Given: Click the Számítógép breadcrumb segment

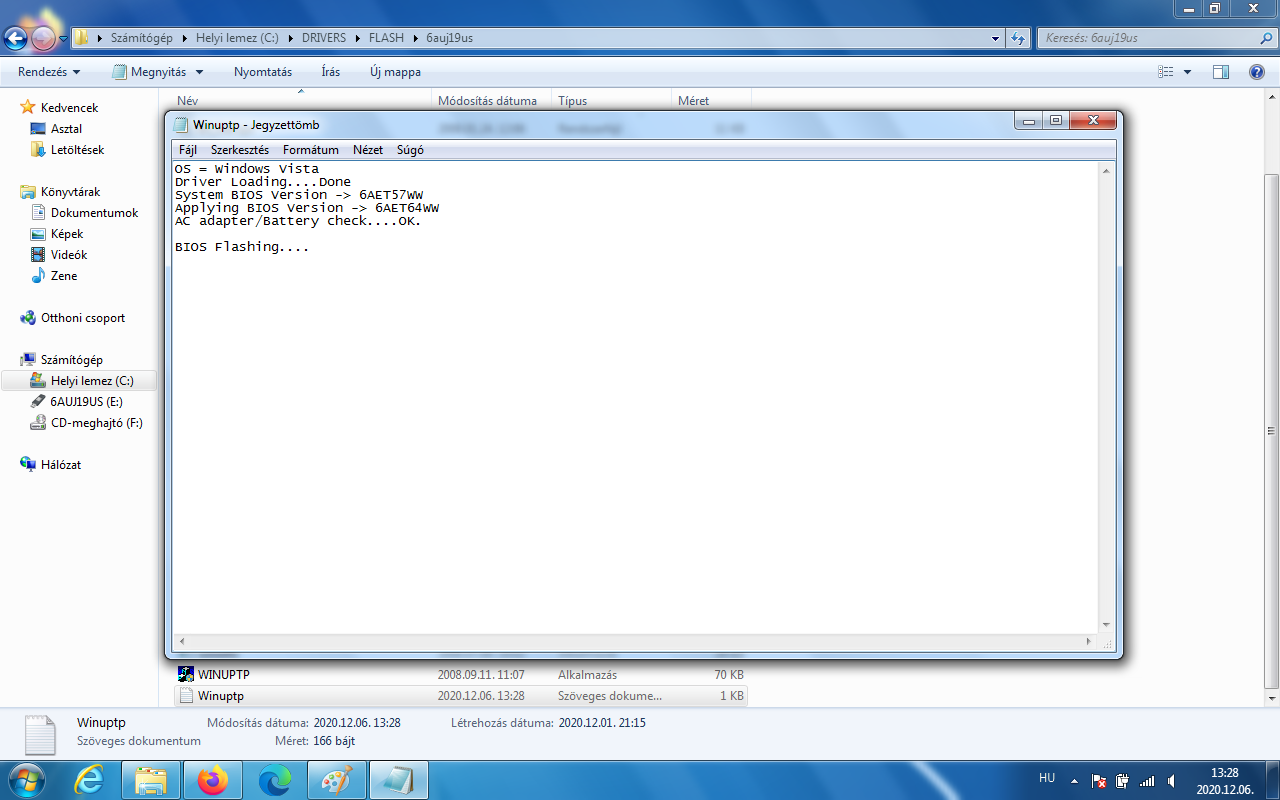Looking at the screenshot, I should [142, 38].
